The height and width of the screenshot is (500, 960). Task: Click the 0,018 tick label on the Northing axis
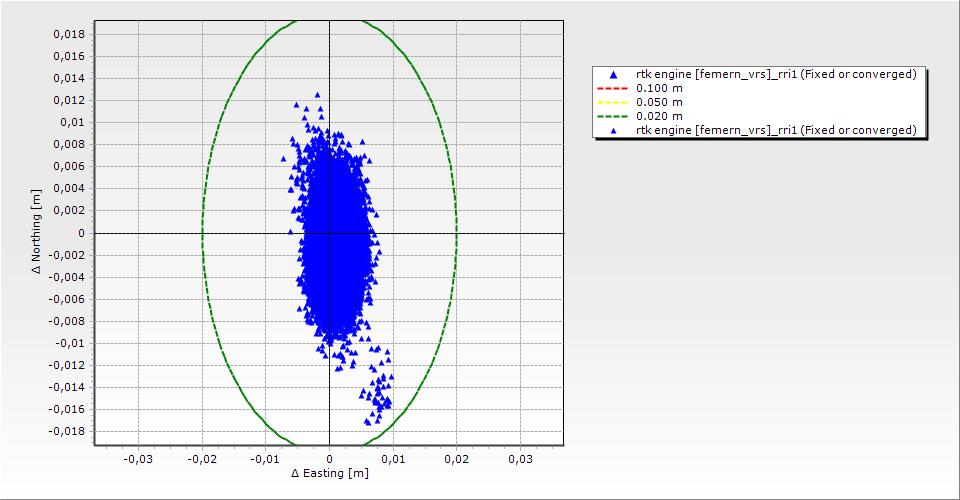point(68,34)
